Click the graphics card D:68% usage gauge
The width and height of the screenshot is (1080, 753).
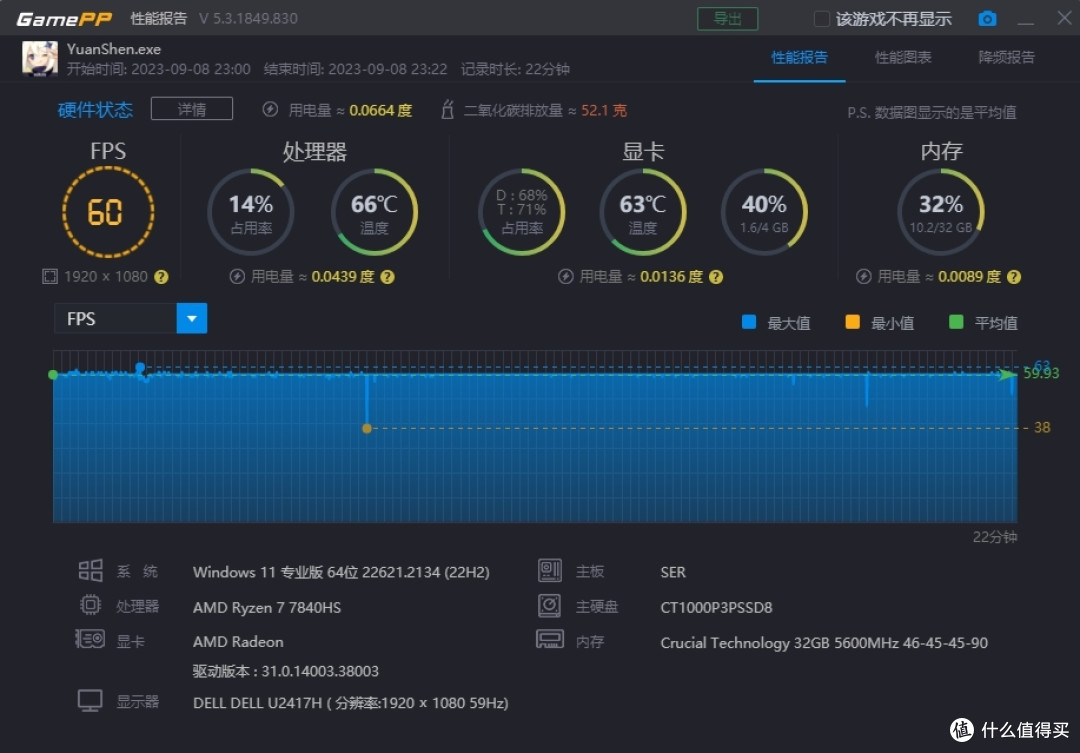point(521,212)
